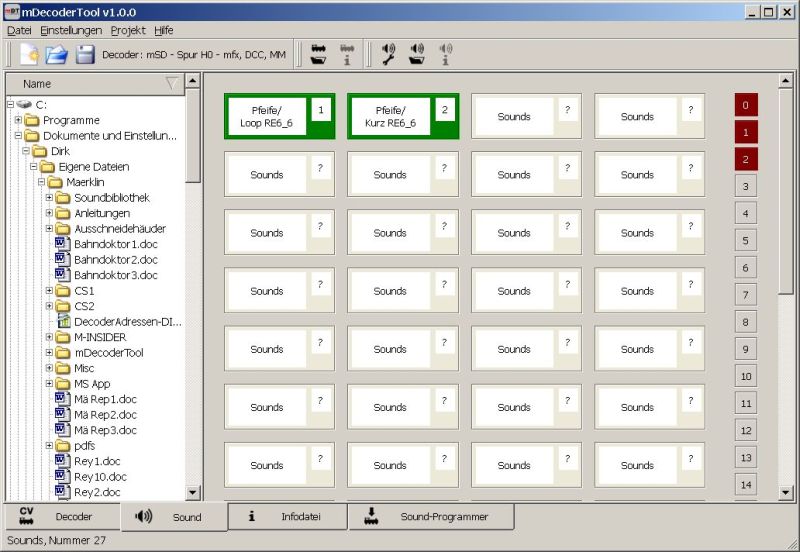Expand the Anleitungen folder
Screen dimensions: 800x552
(x=49, y=213)
